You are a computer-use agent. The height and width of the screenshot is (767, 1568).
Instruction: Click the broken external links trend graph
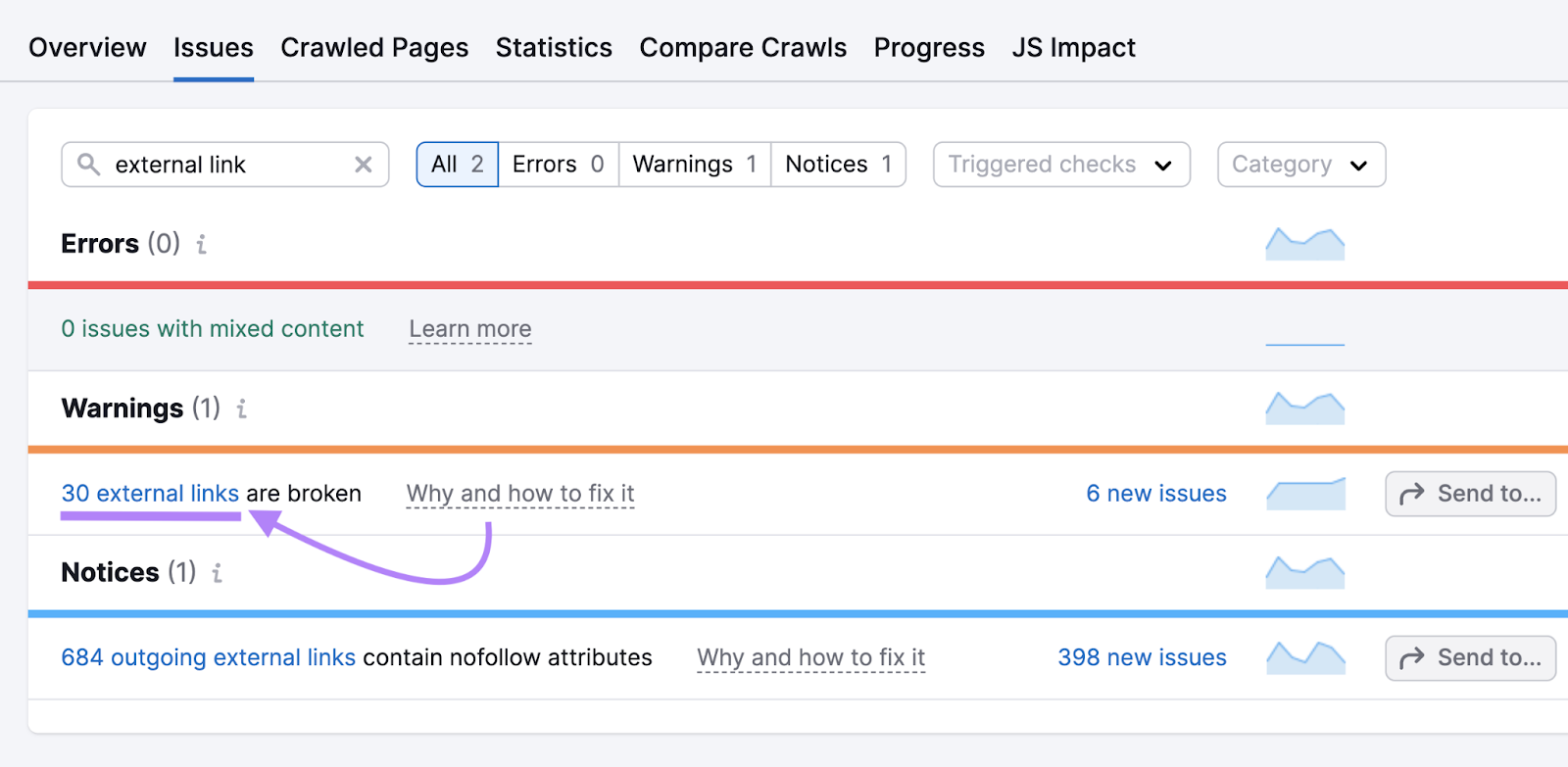(1304, 494)
